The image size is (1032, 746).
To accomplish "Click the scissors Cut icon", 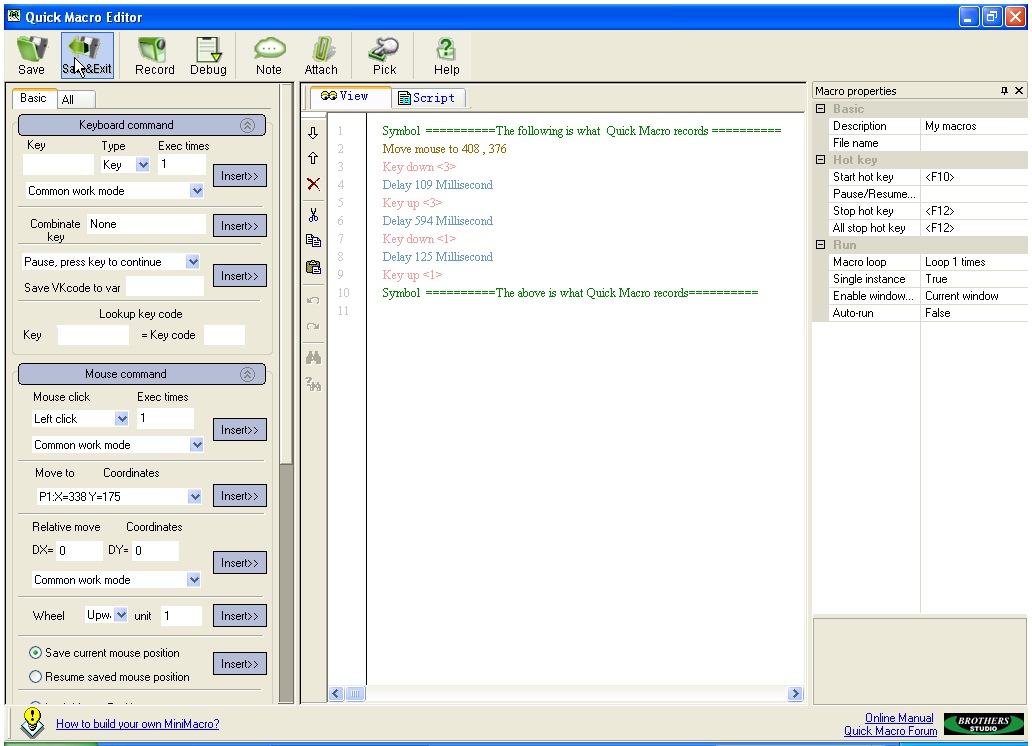I will (313, 215).
